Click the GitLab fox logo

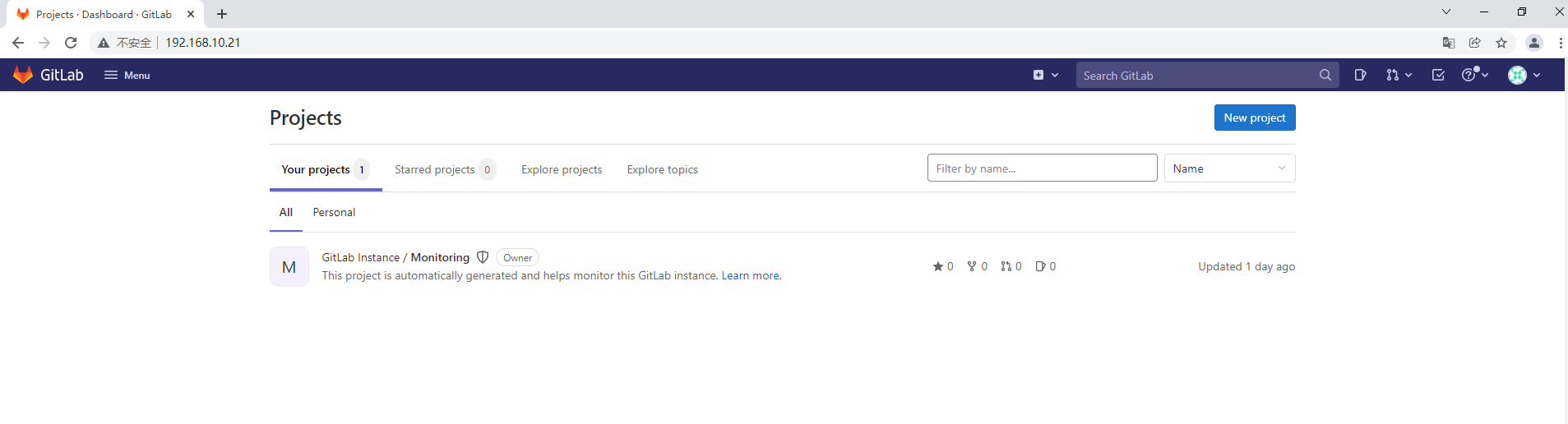point(23,75)
